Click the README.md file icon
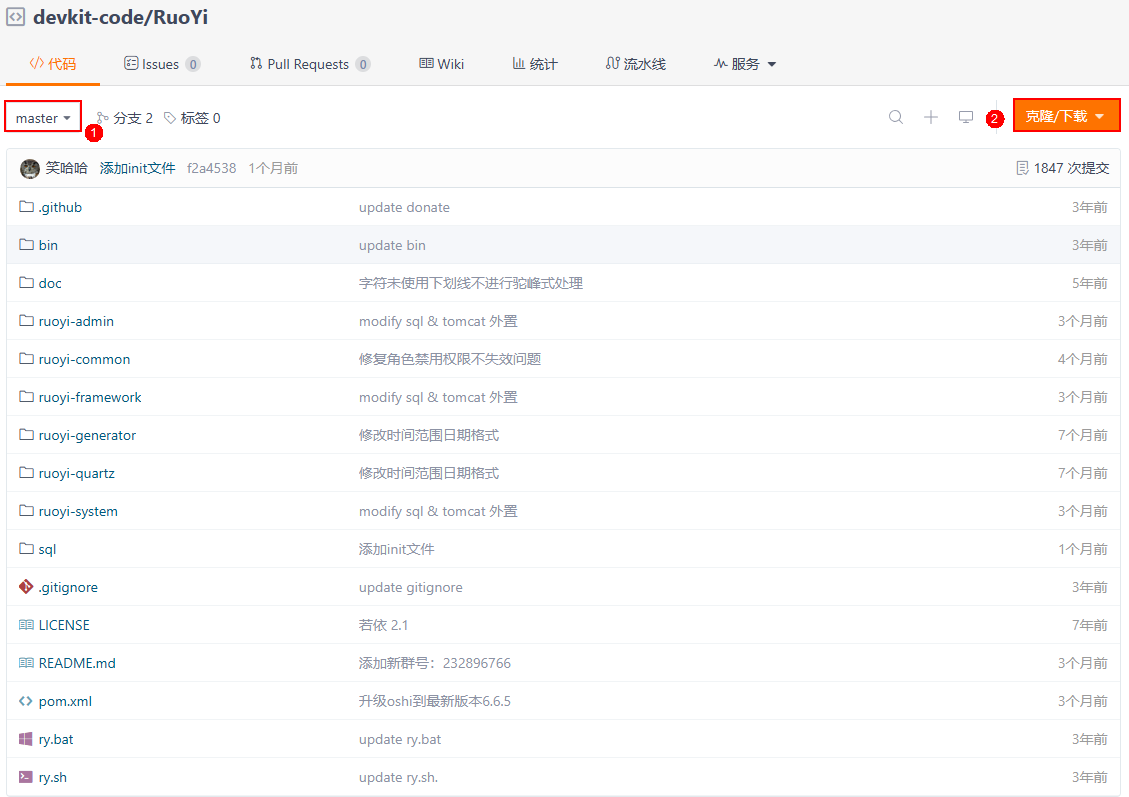Screen dimensions: 1129x797 pyautogui.click(x=26, y=663)
